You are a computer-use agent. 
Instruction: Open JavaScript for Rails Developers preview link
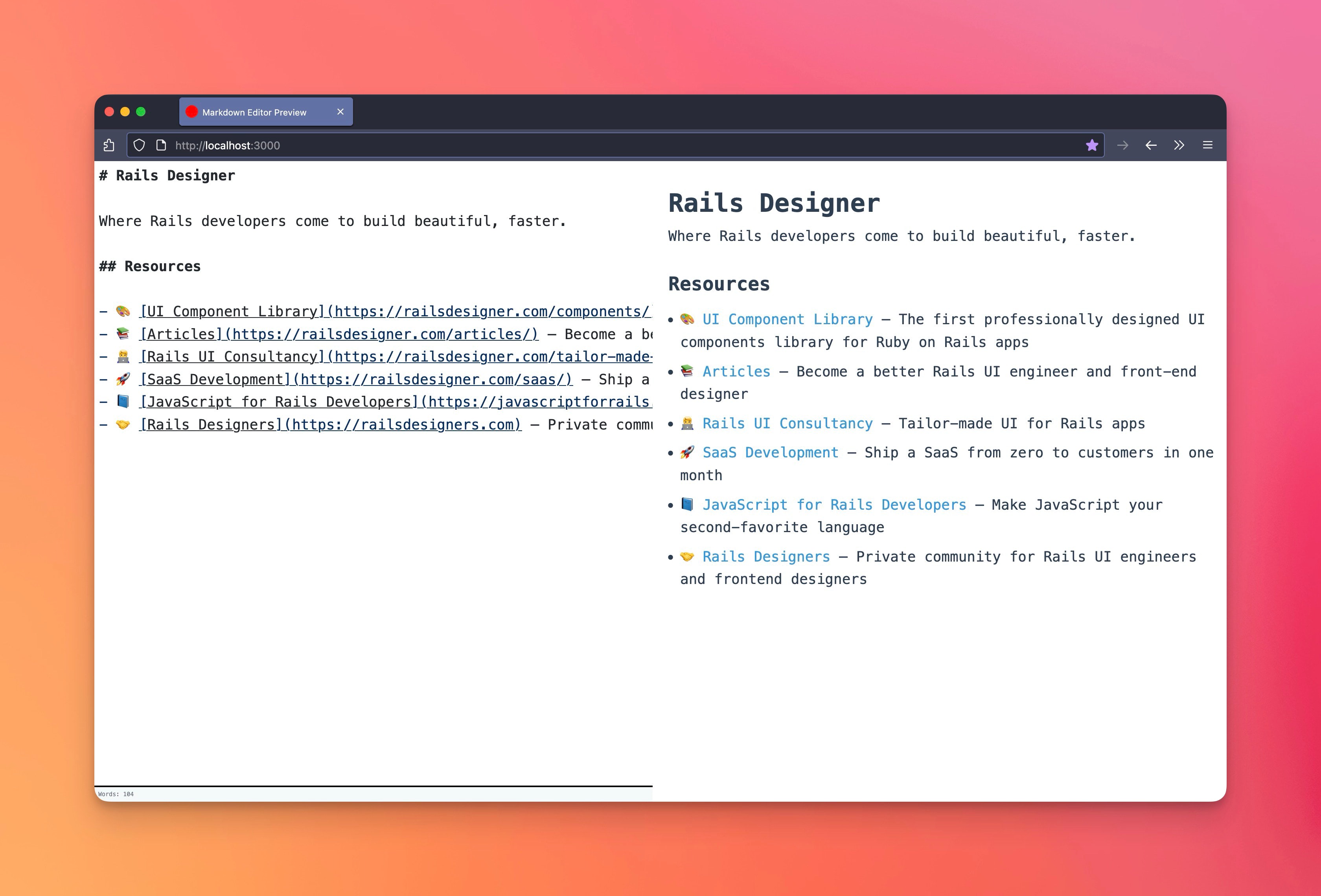coord(834,505)
